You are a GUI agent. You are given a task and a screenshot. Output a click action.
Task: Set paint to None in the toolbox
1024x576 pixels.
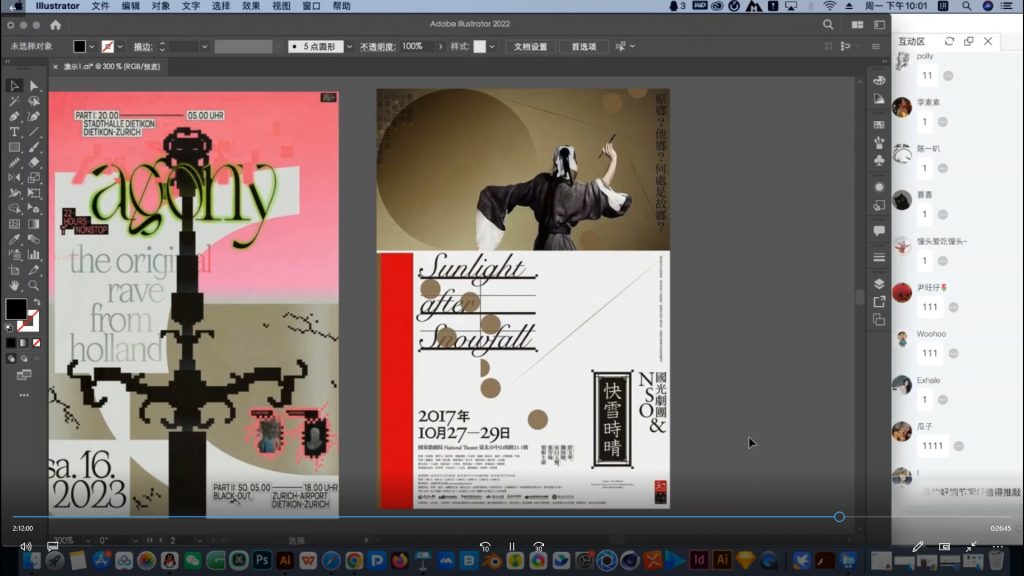[x=36, y=343]
